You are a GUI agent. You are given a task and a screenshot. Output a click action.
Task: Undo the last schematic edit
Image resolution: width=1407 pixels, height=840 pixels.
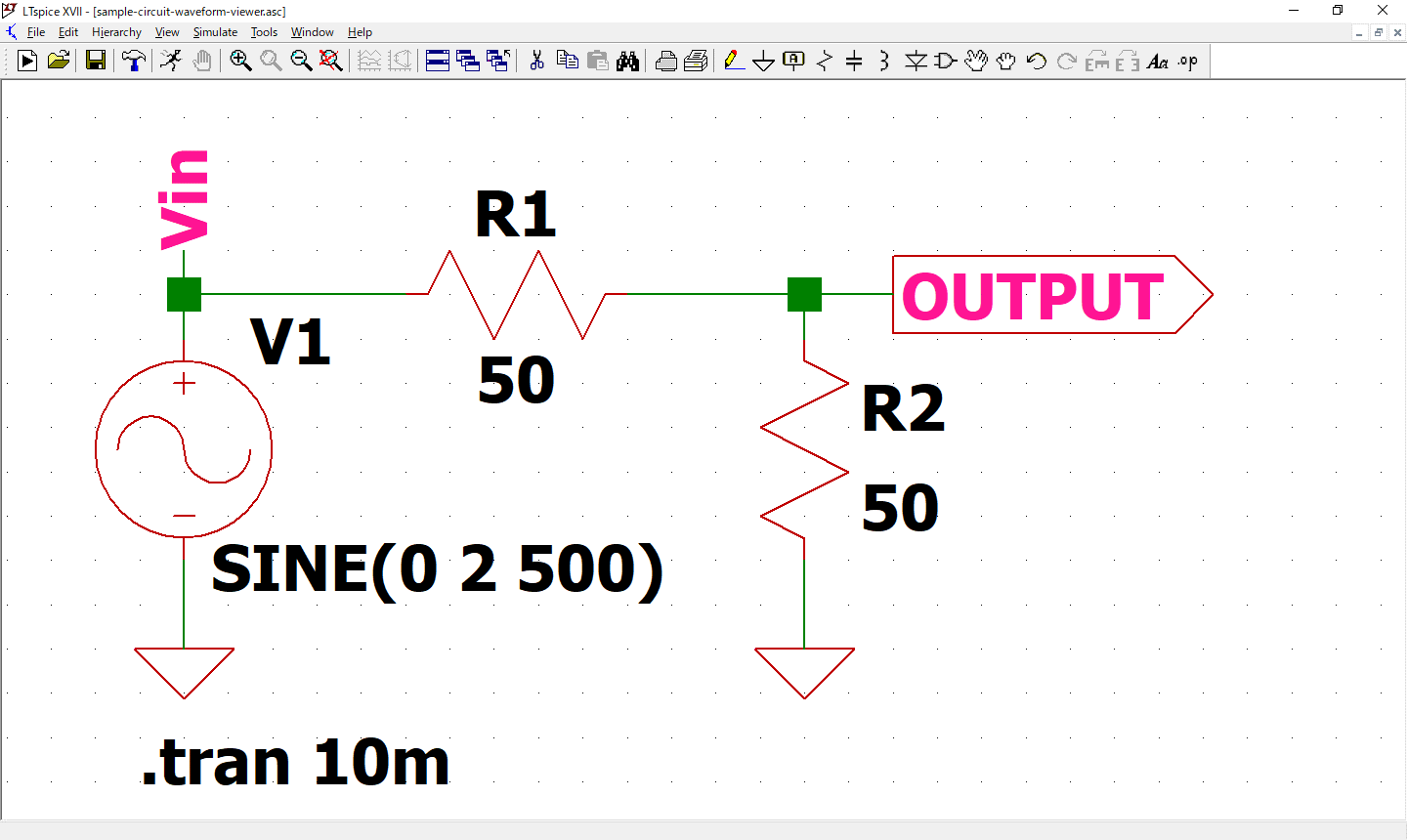point(1035,61)
